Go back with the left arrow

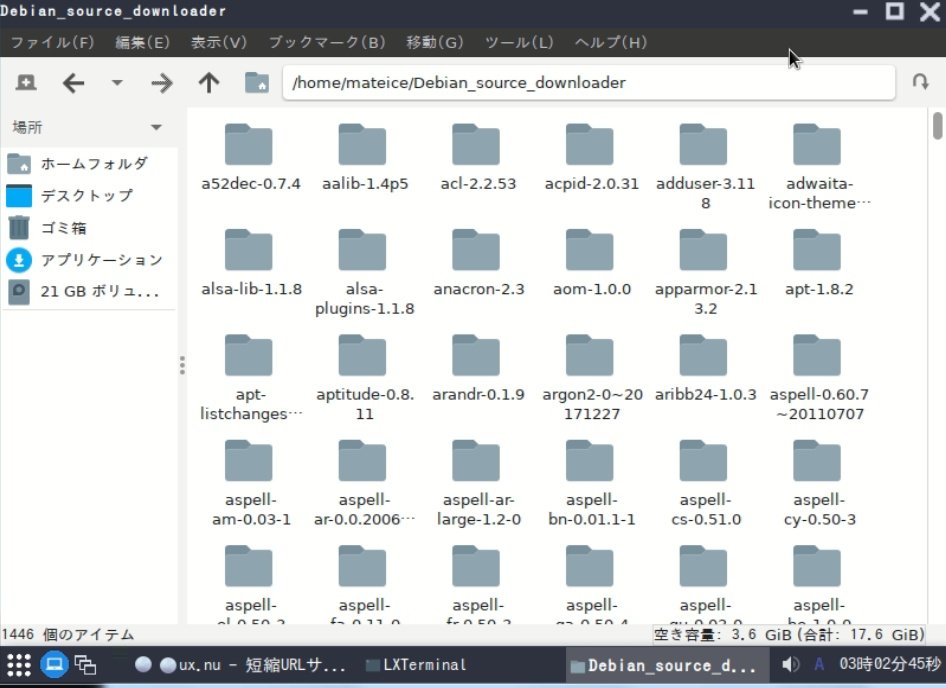click(73, 83)
